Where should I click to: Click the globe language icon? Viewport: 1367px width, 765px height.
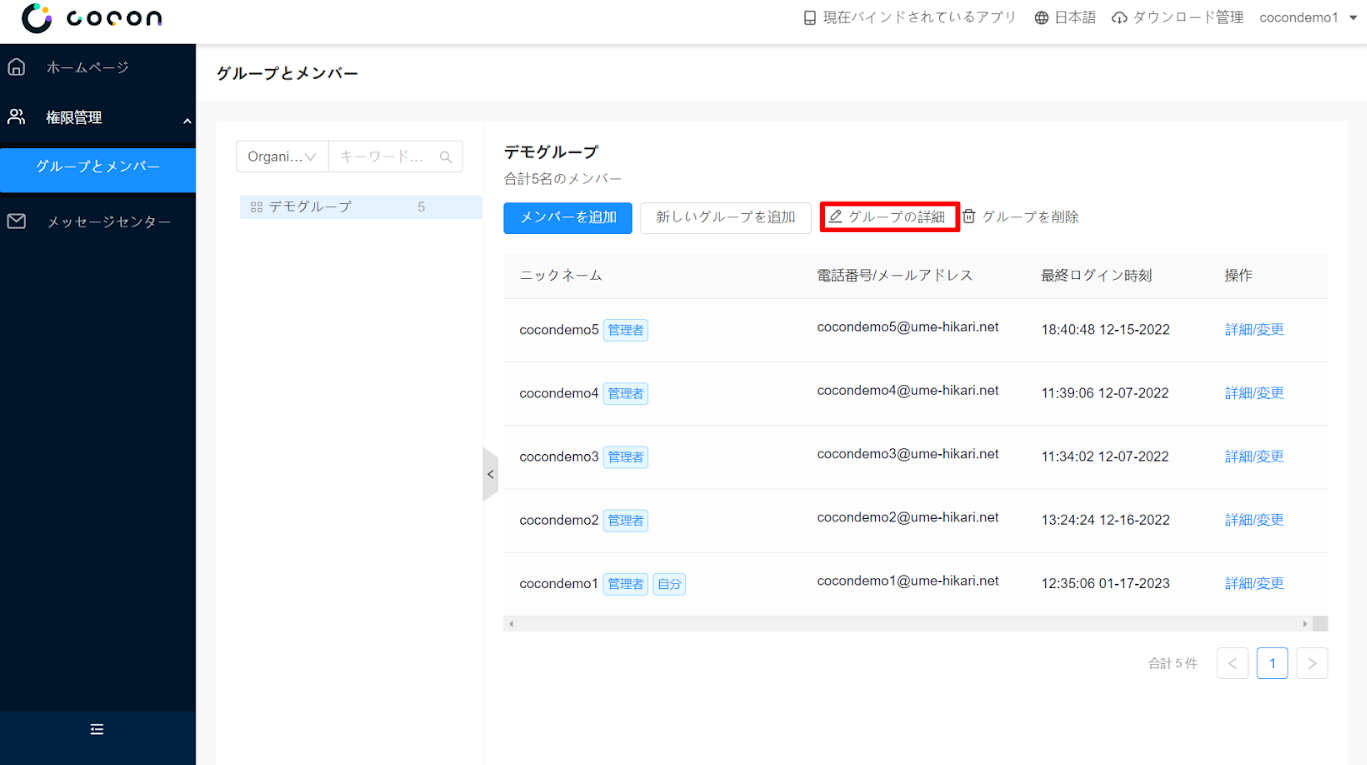[x=1042, y=18]
